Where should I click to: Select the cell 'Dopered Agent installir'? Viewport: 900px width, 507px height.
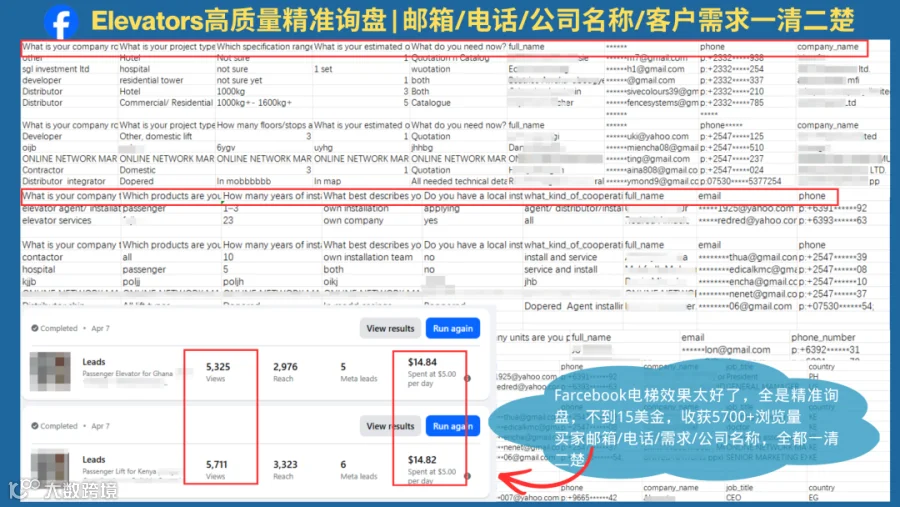click(x=573, y=307)
